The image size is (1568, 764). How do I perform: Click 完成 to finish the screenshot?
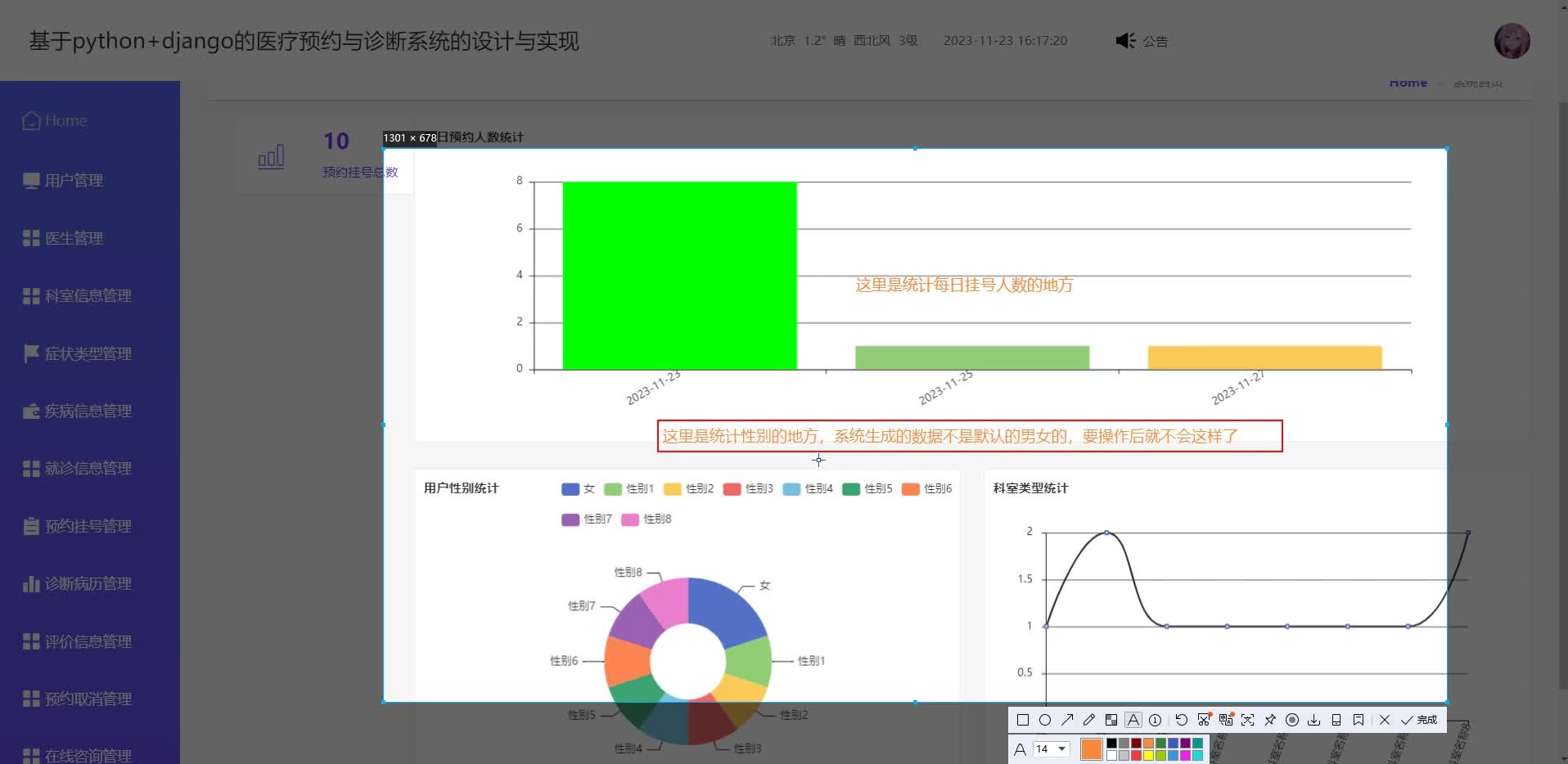tap(1419, 720)
